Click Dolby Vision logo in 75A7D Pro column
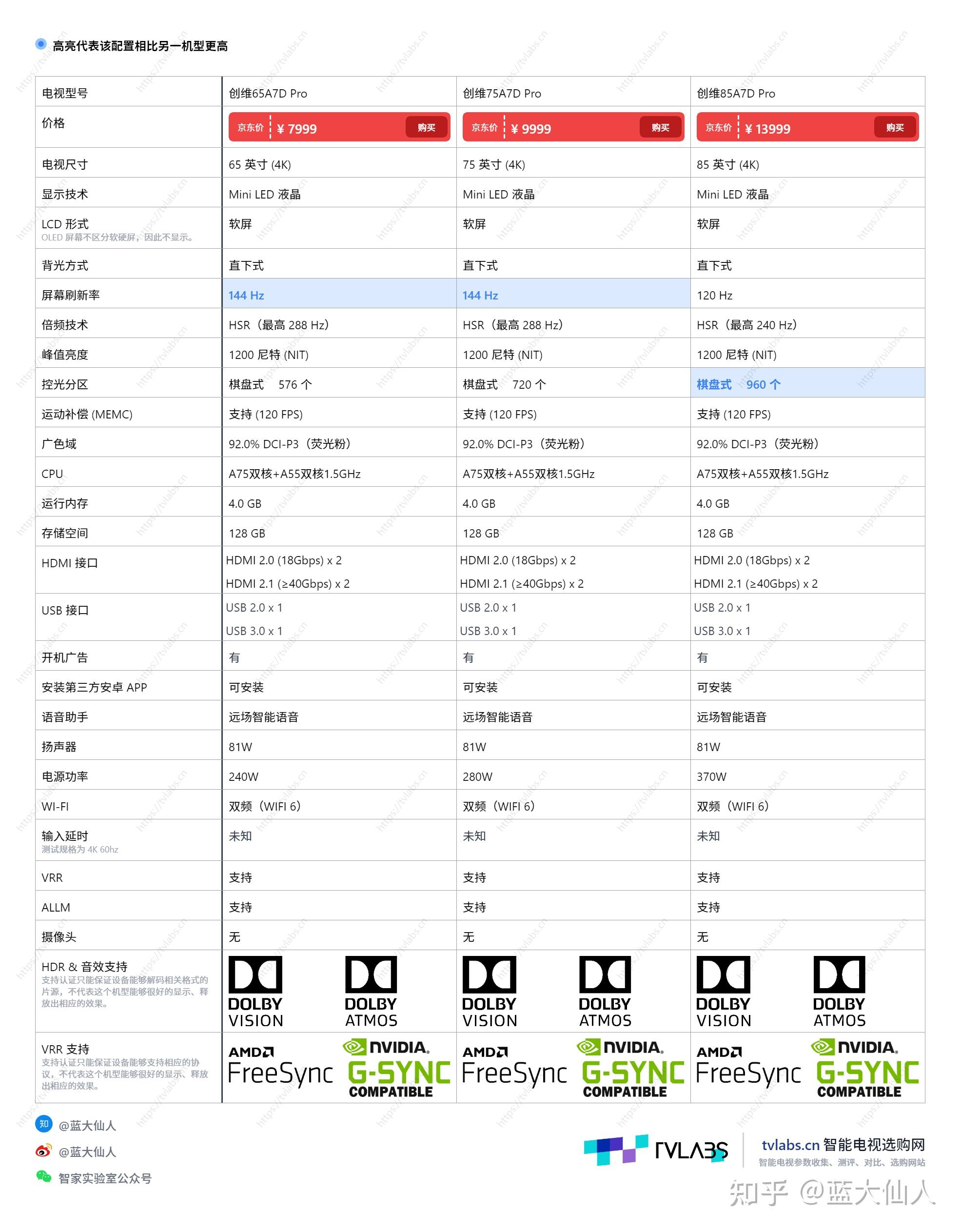961x1232 pixels. coord(490,992)
